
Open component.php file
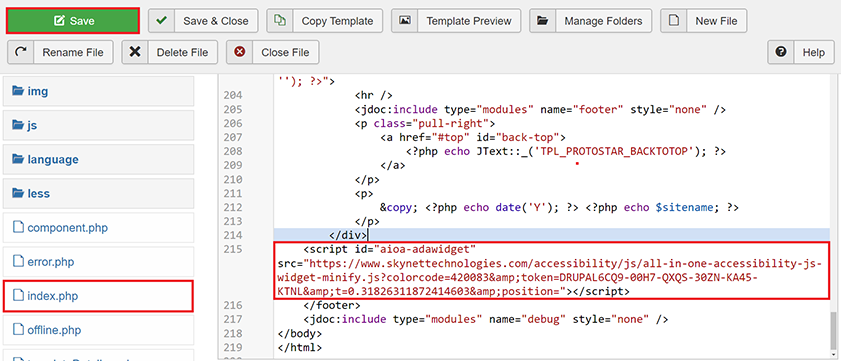pyautogui.click(x=98, y=227)
